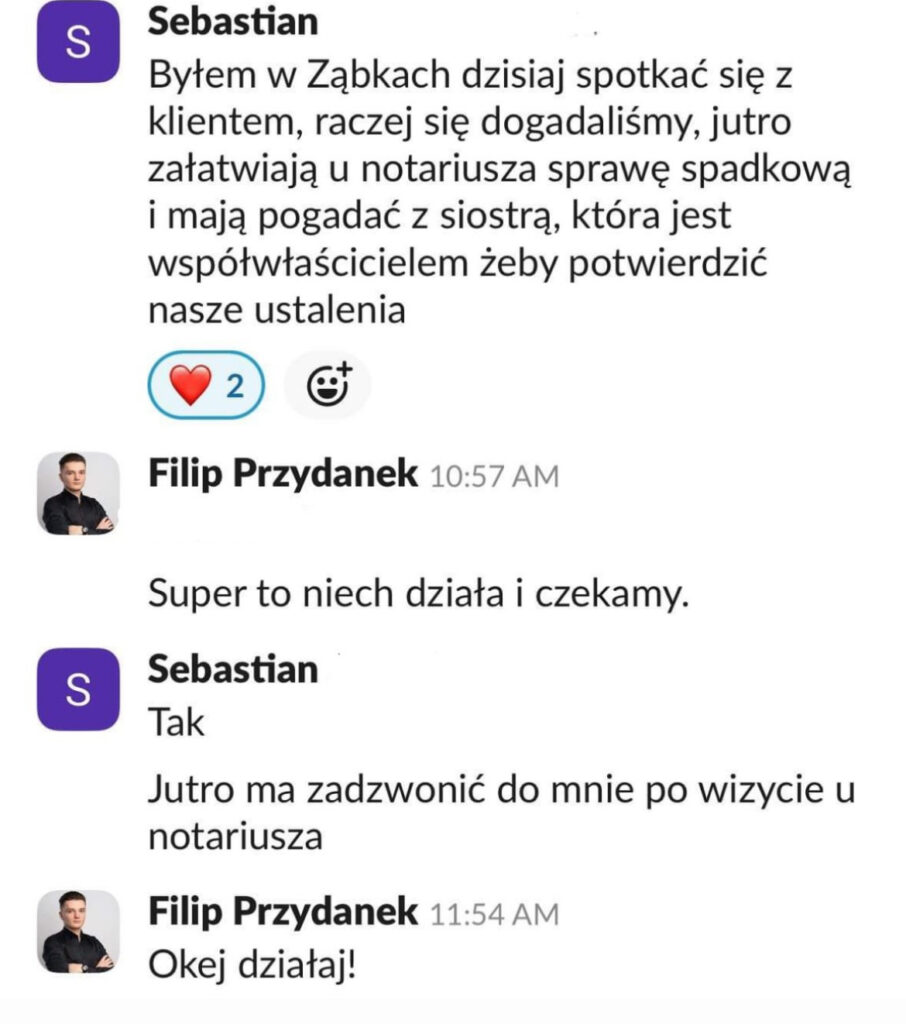Toggle the red heart reaction
The image size is (906, 1024).
(205, 383)
